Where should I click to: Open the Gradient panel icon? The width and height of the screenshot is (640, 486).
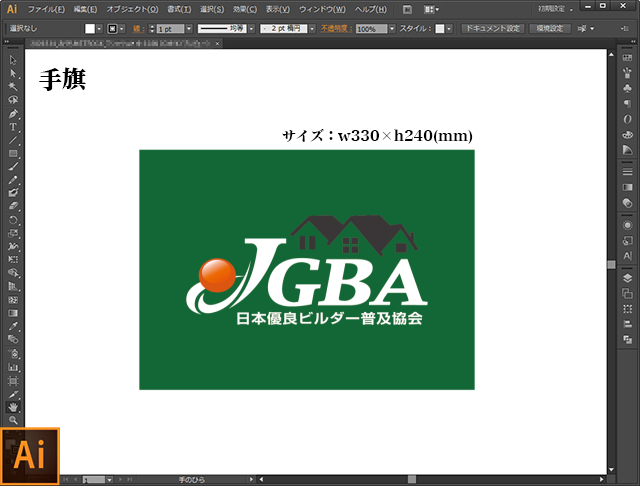627,187
